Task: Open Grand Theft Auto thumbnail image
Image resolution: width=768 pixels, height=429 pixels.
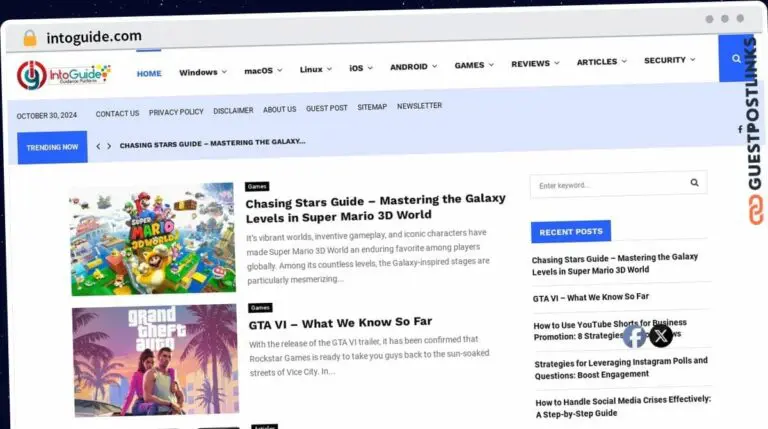Action: tap(155, 360)
